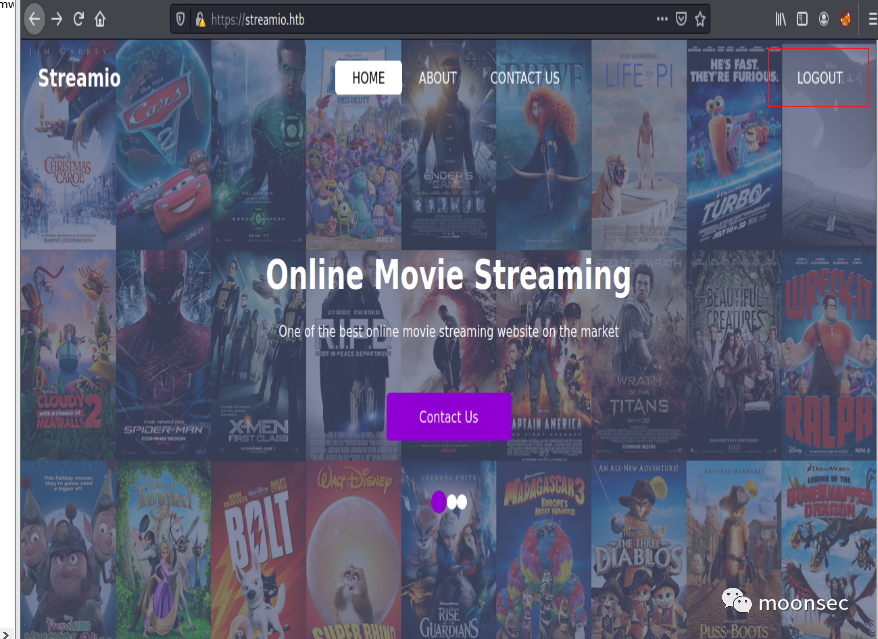Viewport: 878px width, 639px height.
Task: Click the Christmas Carol poster
Action: 68,144
